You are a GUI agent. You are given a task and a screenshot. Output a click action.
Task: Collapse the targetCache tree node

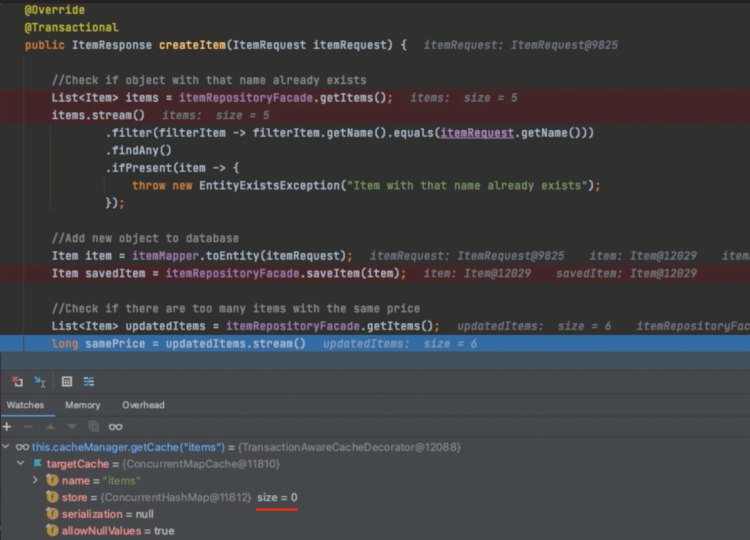(22, 464)
